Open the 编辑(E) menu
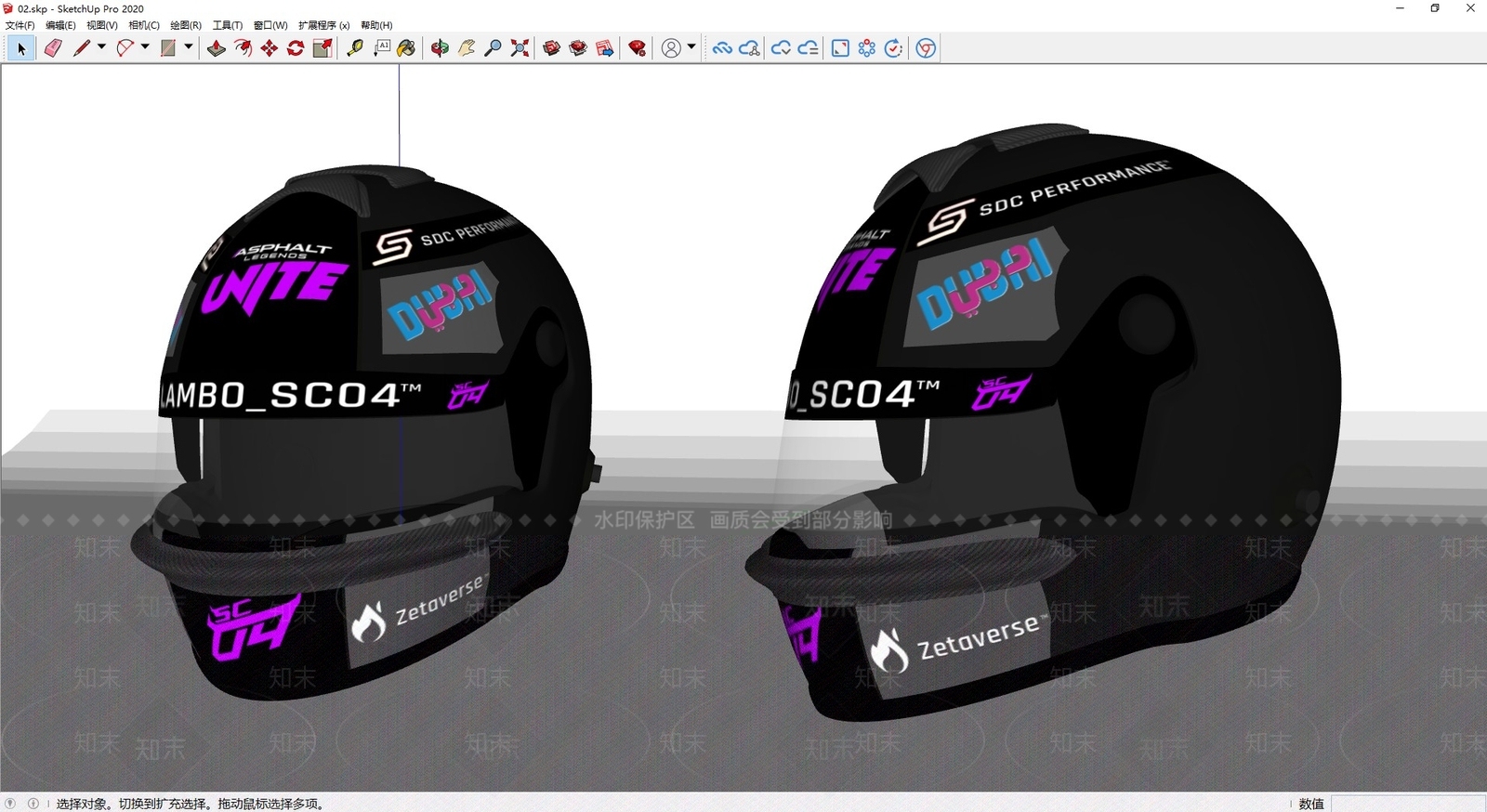Screen dimensions: 1487x812 [x=60, y=25]
